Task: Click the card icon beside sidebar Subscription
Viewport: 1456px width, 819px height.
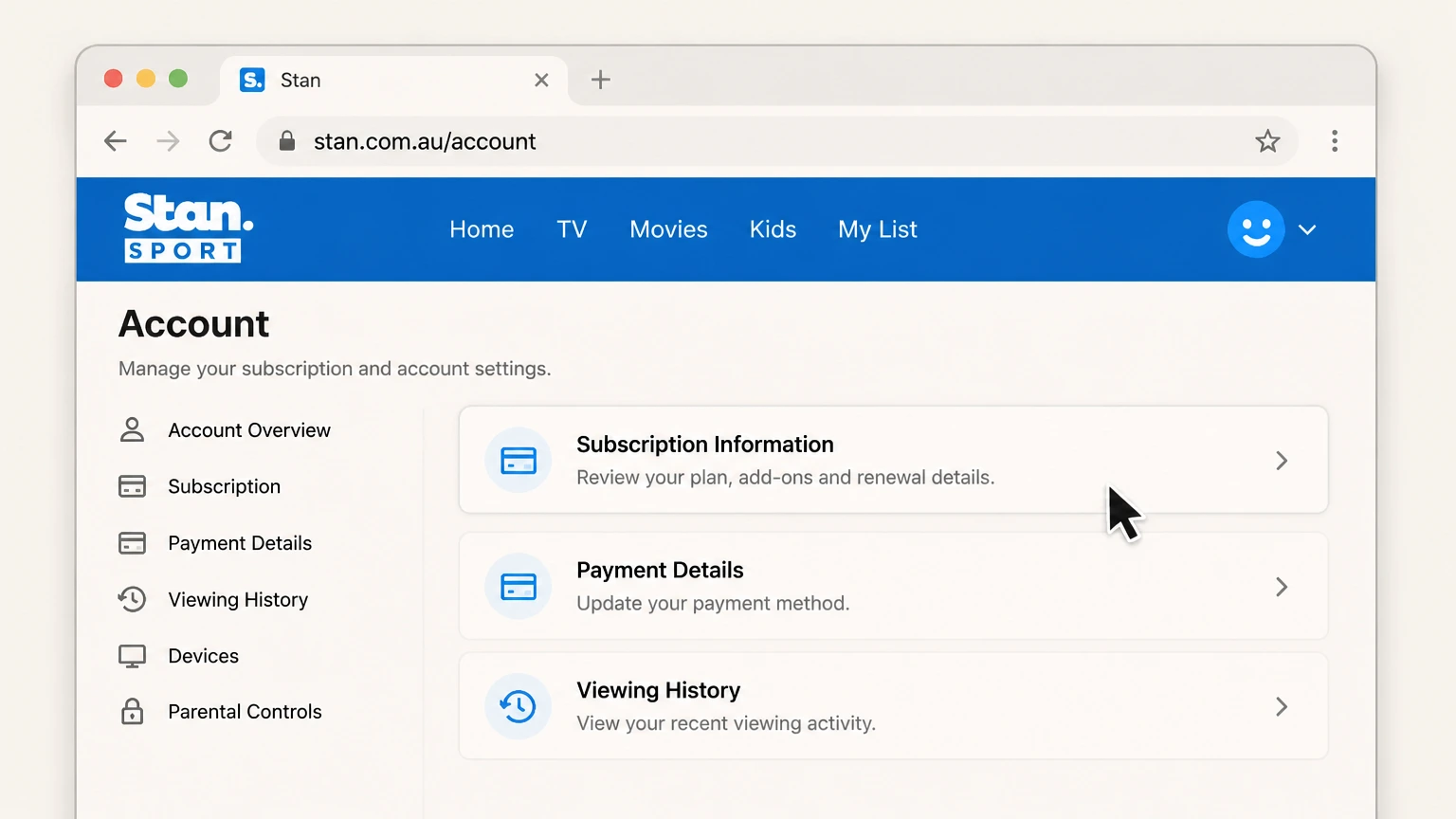Action: [133, 486]
